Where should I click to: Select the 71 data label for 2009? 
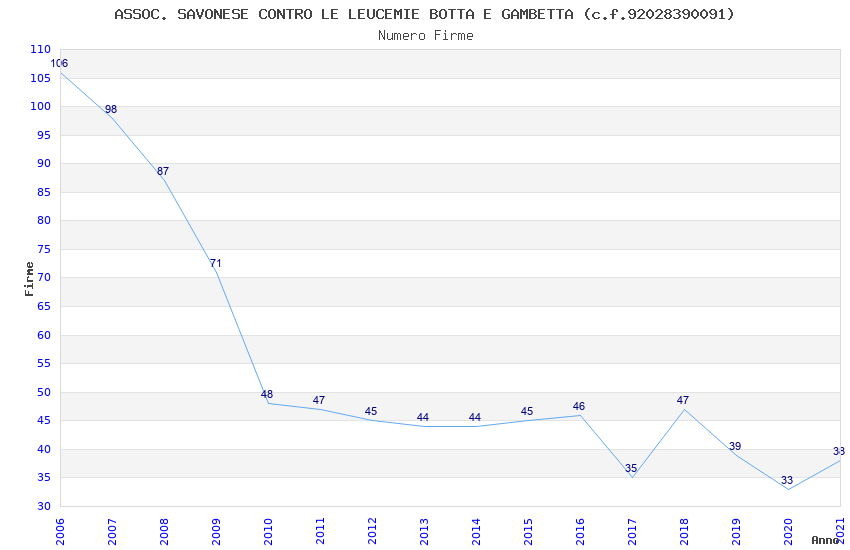215,263
